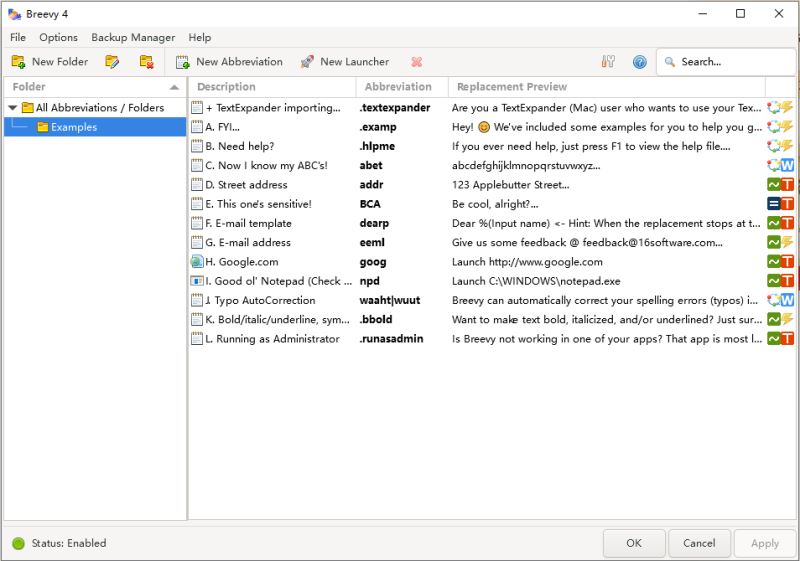
Task: Click the abet abbreviation cell
Action: 371,165
